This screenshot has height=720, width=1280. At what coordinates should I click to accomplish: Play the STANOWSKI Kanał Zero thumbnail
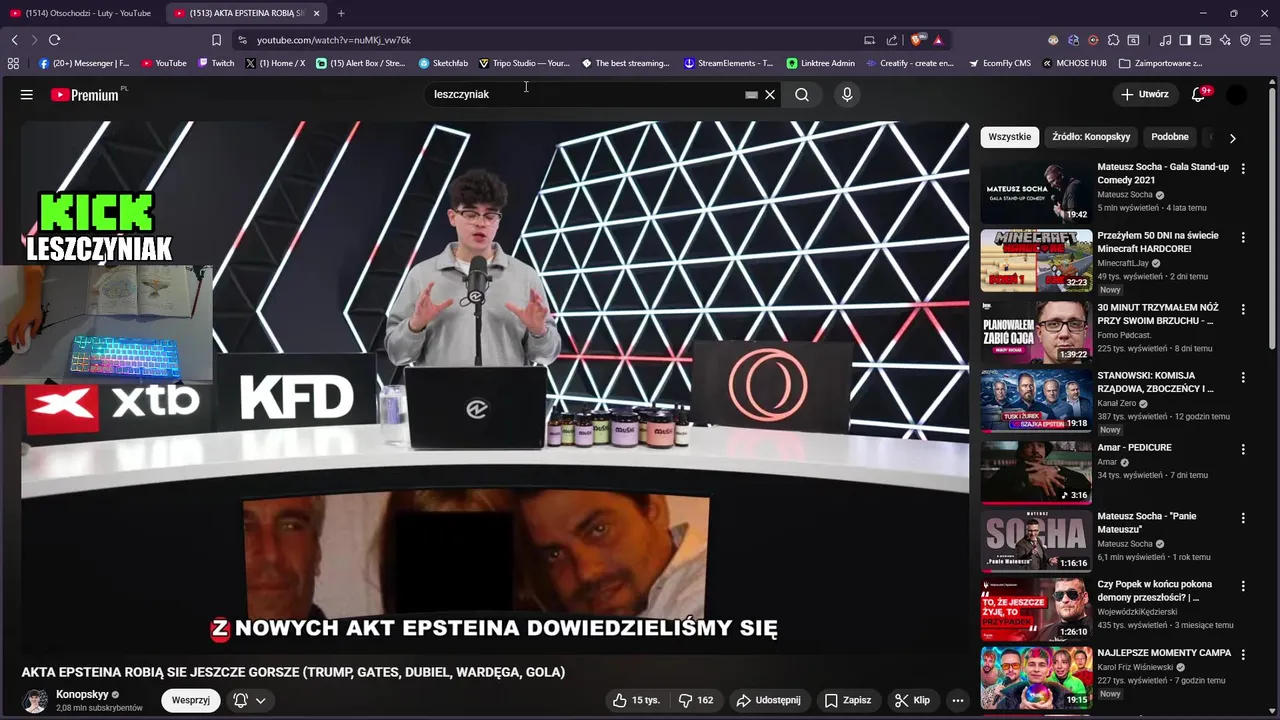point(1036,400)
